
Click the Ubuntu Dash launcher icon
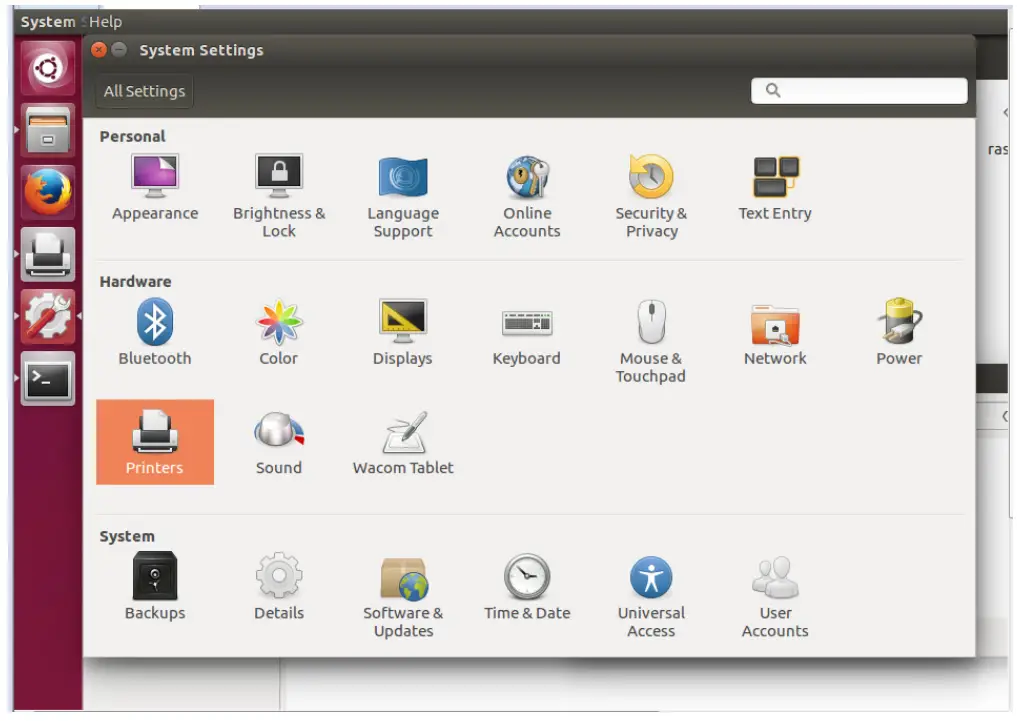pos(47,68)
